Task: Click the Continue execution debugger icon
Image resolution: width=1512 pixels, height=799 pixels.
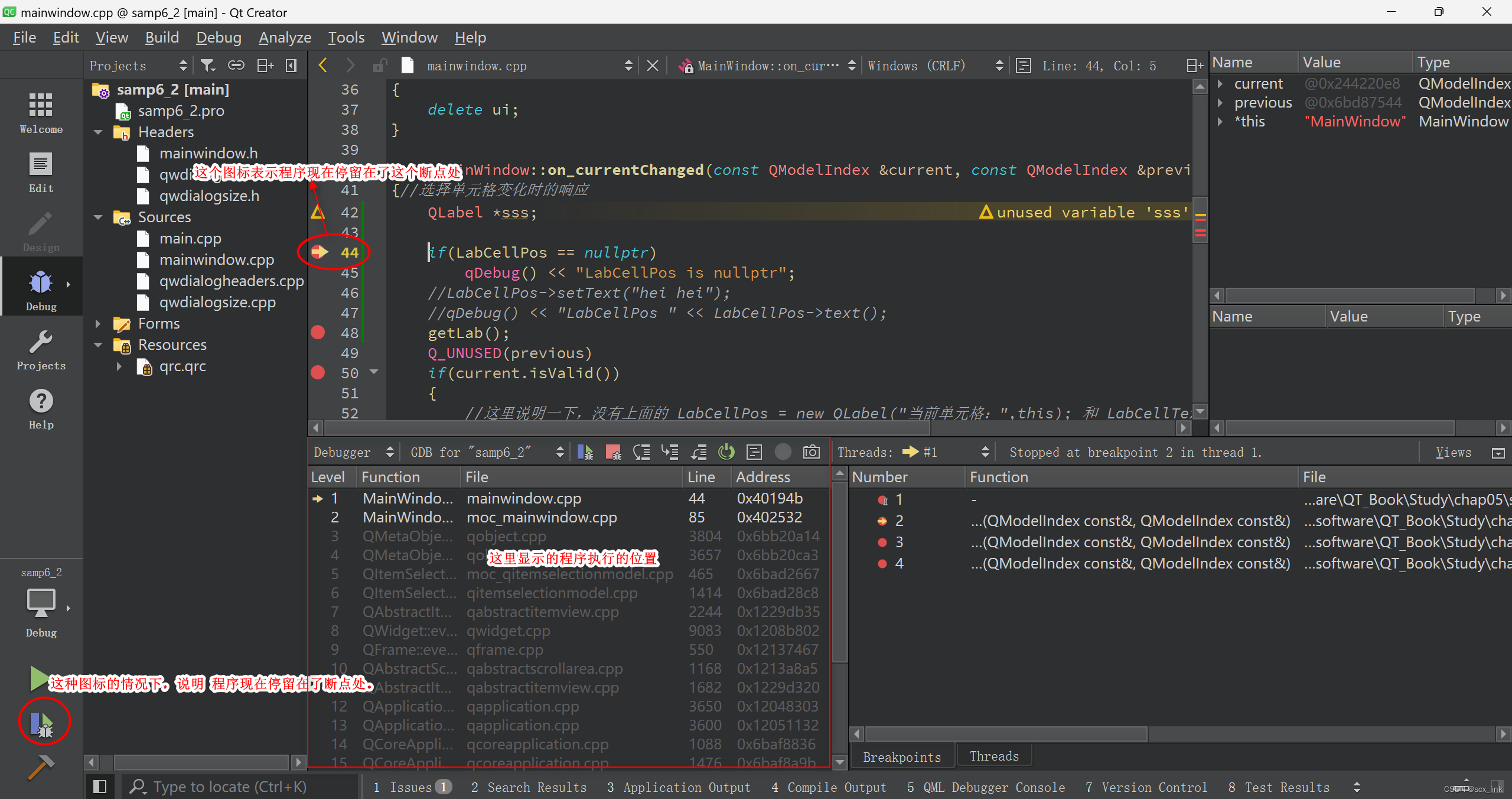Action: point(583,452)
